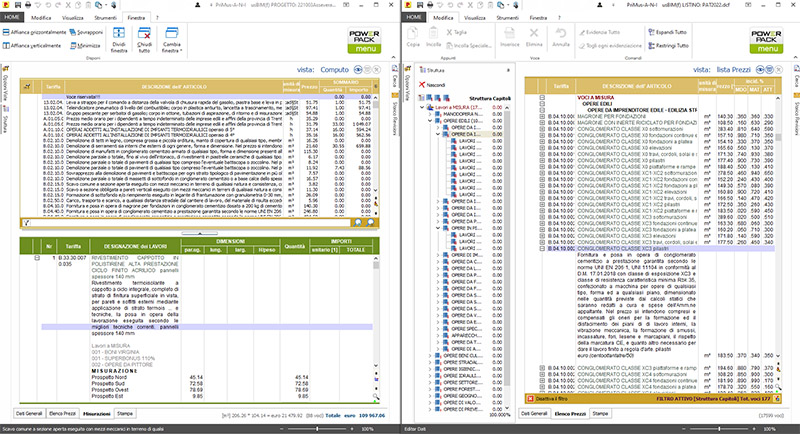Click last Struttura Capitoli toolbar icon
Viewport: 800px width, 434px height.
pos(446,98)
